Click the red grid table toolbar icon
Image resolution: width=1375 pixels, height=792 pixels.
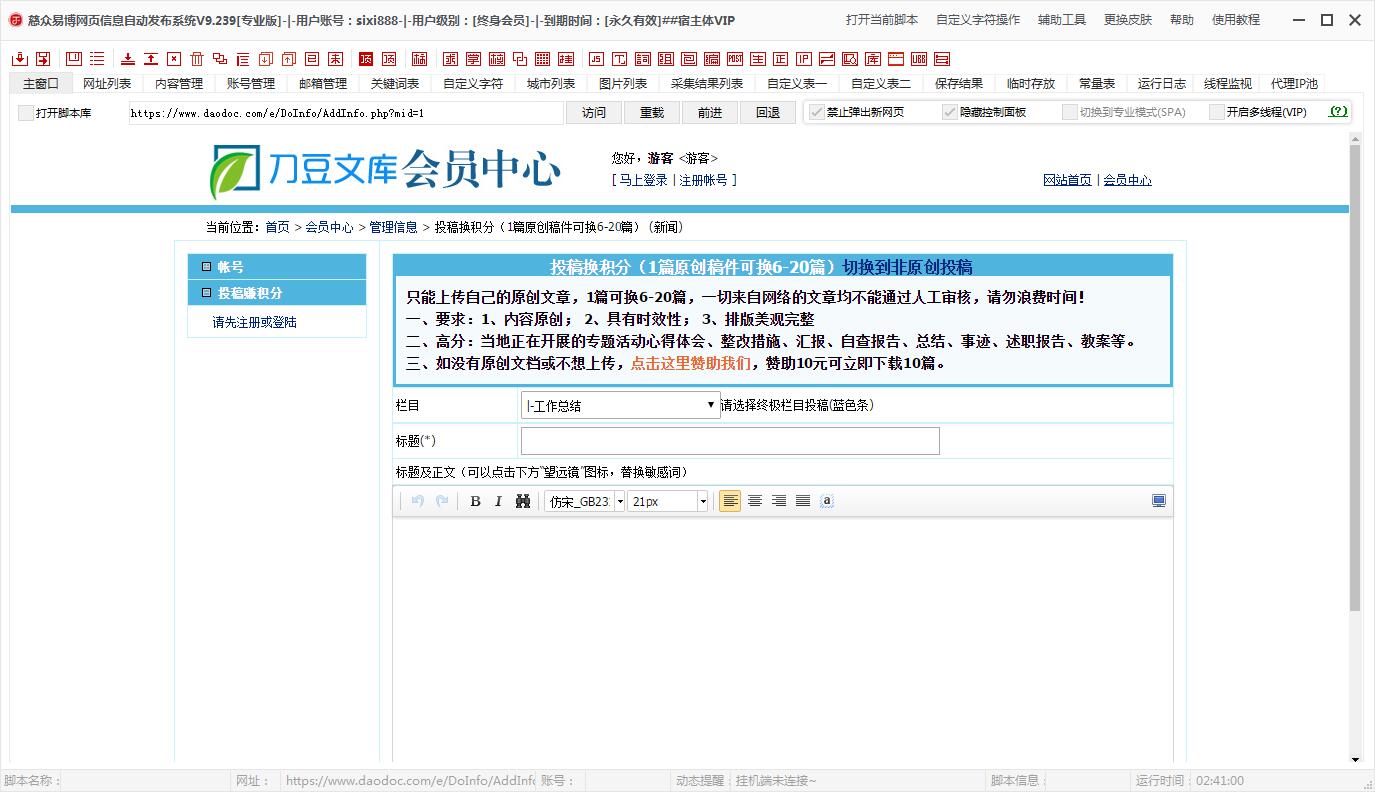542,59
